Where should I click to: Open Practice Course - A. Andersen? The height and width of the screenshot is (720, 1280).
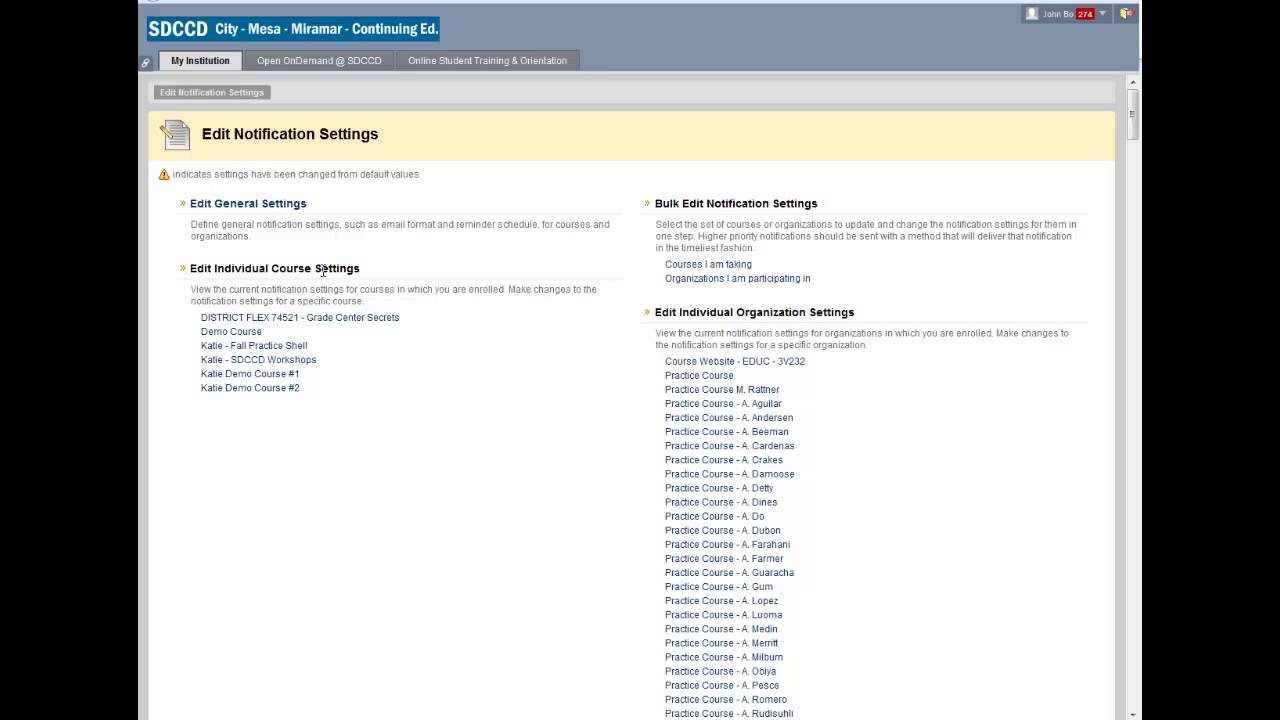coord(729,418)
